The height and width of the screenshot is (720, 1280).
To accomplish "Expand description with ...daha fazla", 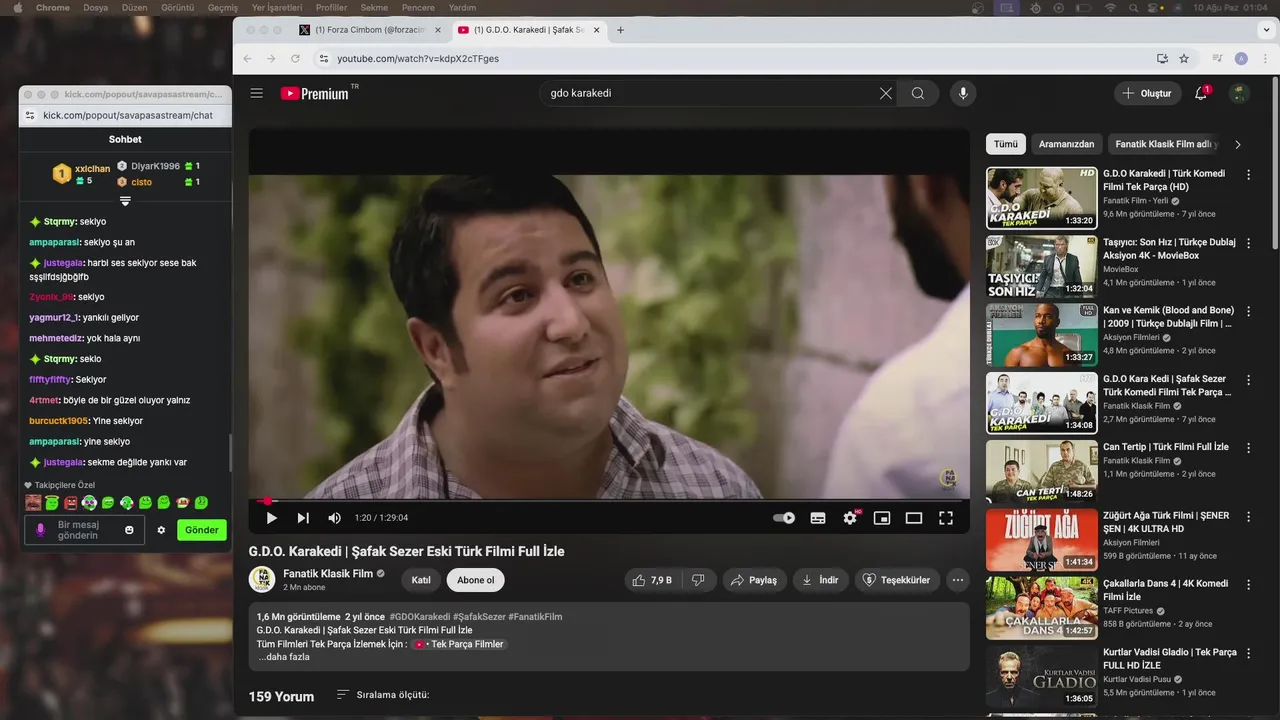I will tap(284, 657).
